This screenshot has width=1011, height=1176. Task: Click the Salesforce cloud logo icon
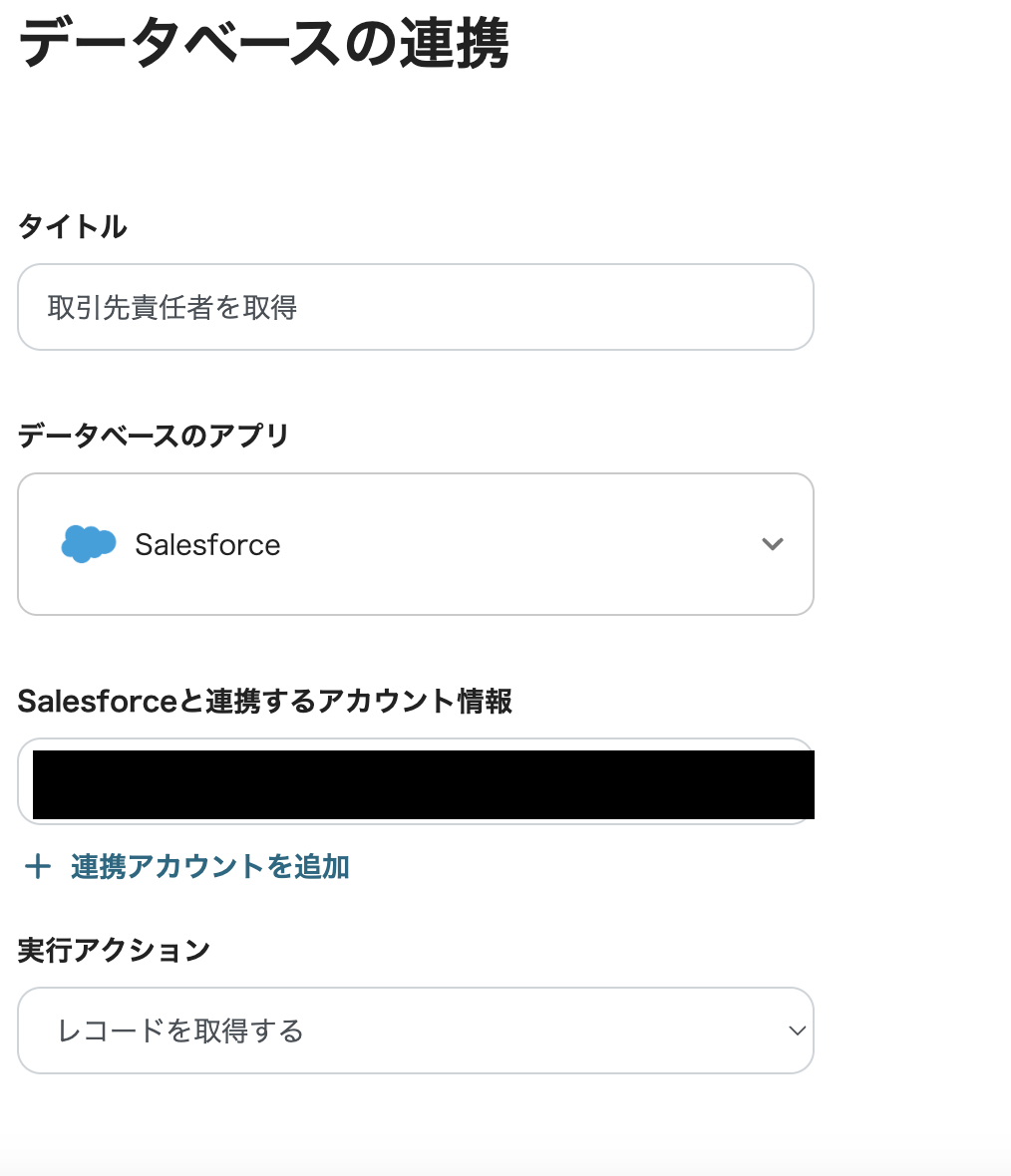point(88,544)
